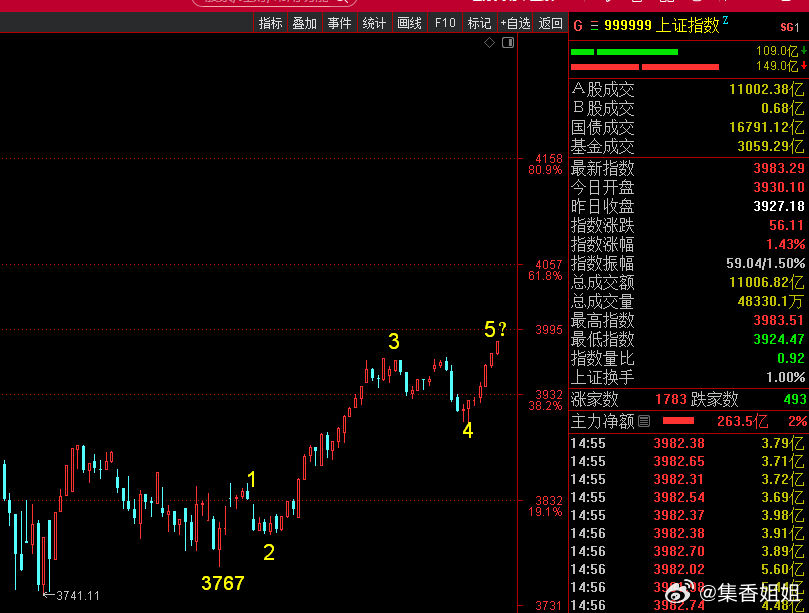Click the 4057 61.8% Fibonacci level label
Image resolution: width=809 pixels, height=613 pixels.
click(x=546, y=270)
